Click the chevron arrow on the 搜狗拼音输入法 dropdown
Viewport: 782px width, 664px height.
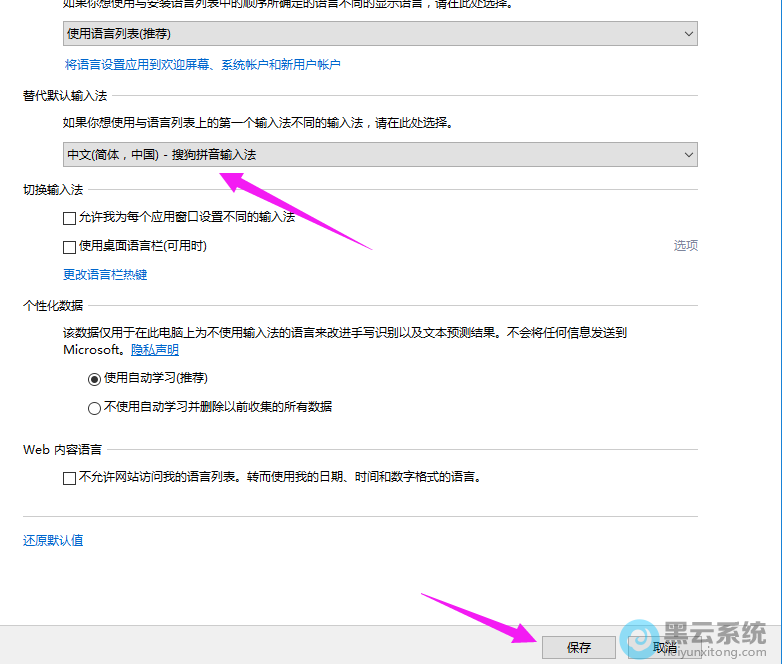tap(688, 155)
